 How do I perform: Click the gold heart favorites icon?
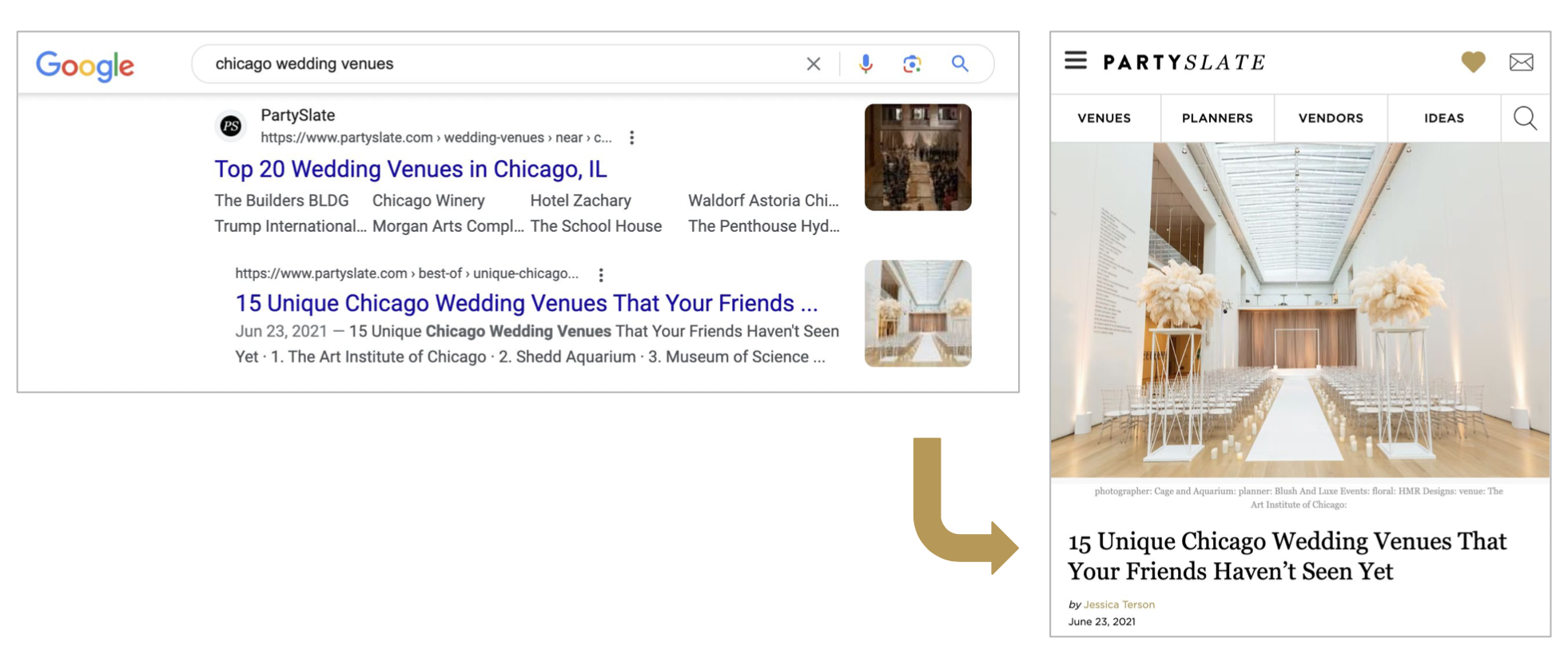[1473, 62]
